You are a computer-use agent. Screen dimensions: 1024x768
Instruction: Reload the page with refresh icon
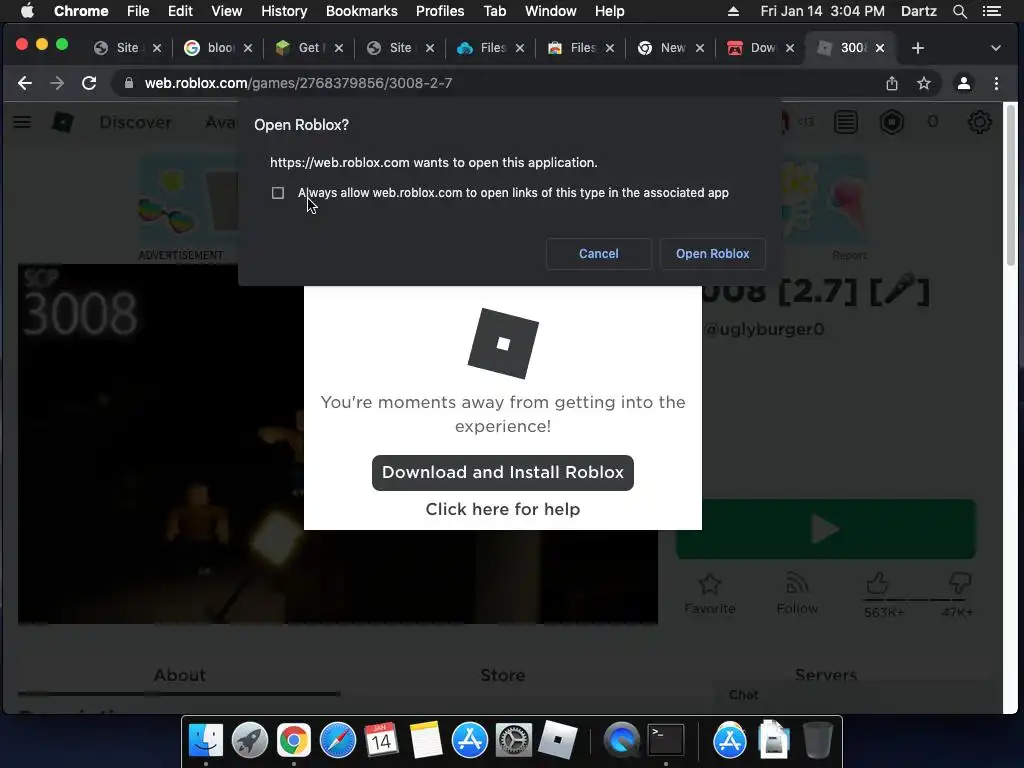pos(89,83)
